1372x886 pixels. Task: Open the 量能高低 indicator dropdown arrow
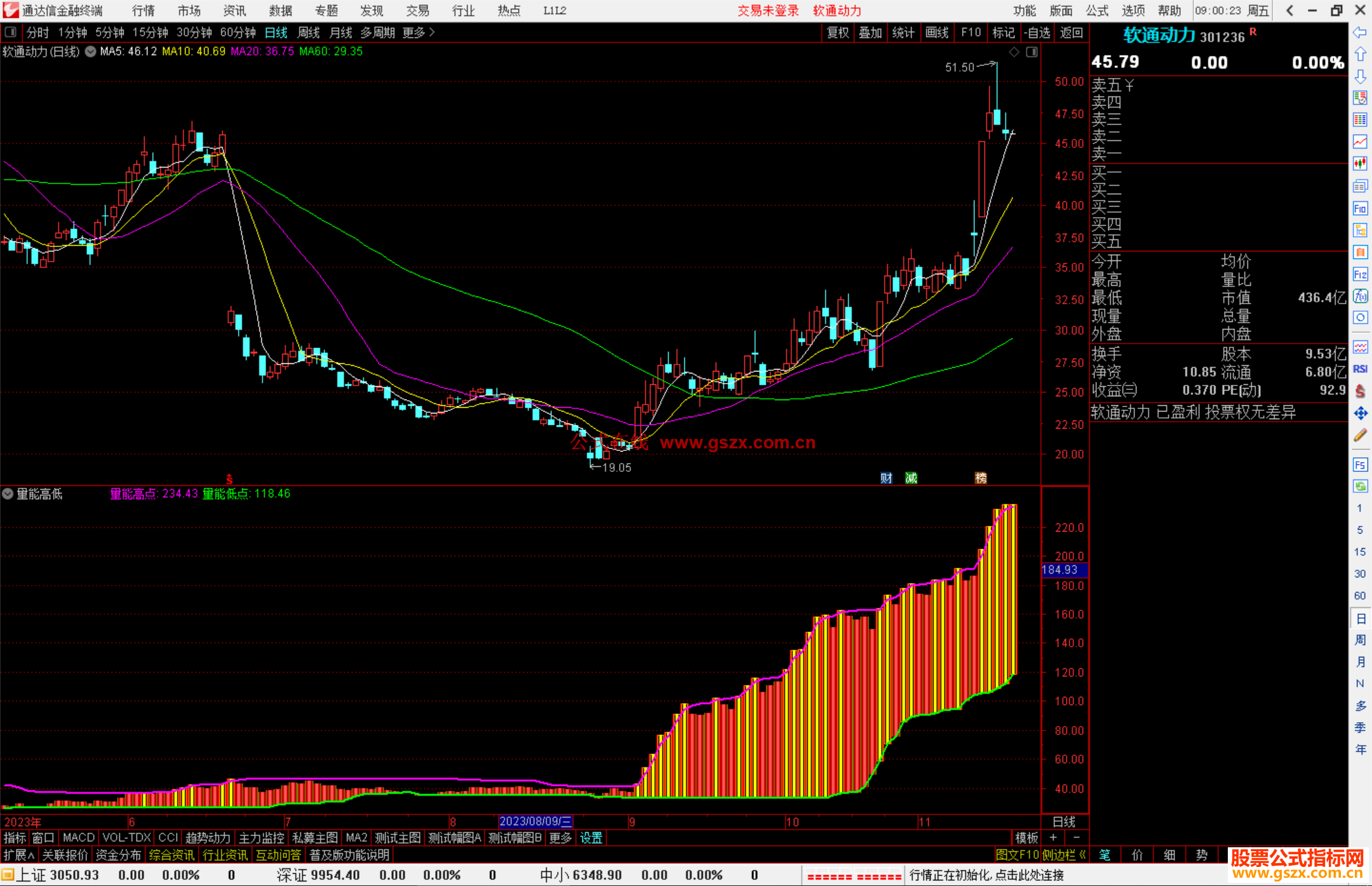8,493
